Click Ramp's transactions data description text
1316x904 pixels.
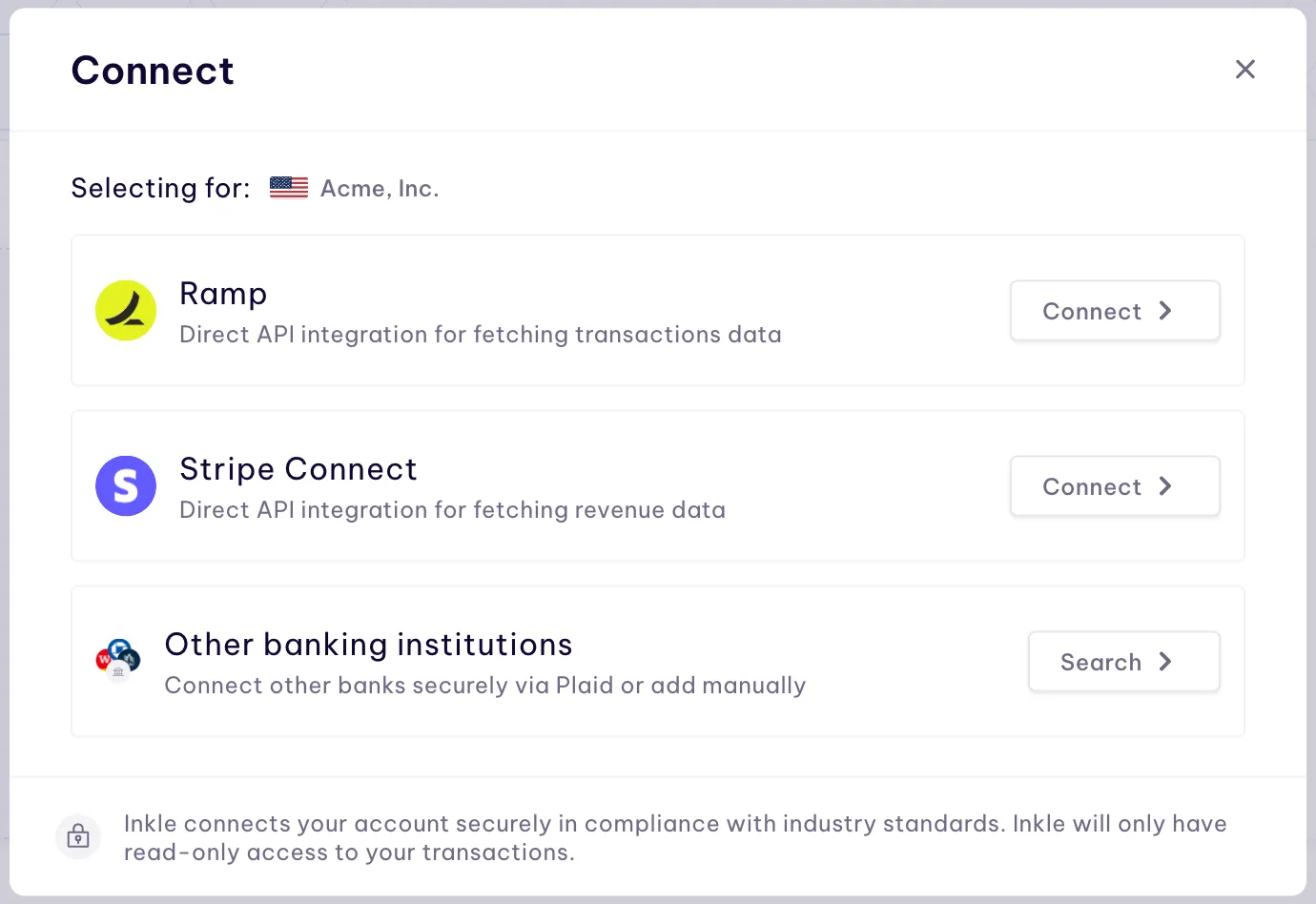481,335
